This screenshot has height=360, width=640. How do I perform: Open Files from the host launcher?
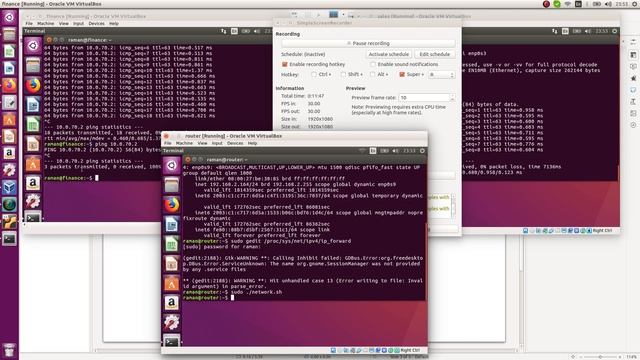tap(9, 35)
